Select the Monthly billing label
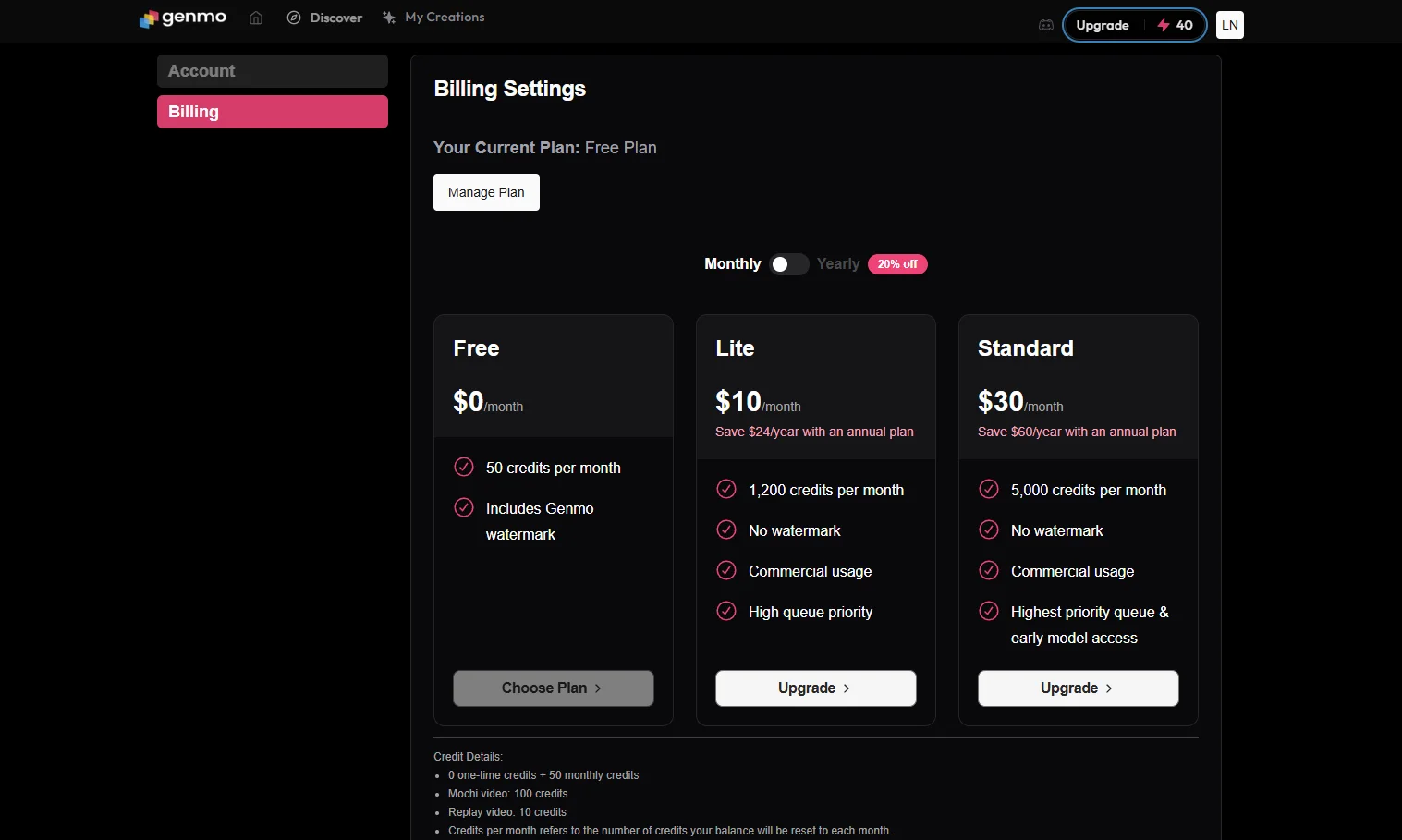 pos(732,264)
